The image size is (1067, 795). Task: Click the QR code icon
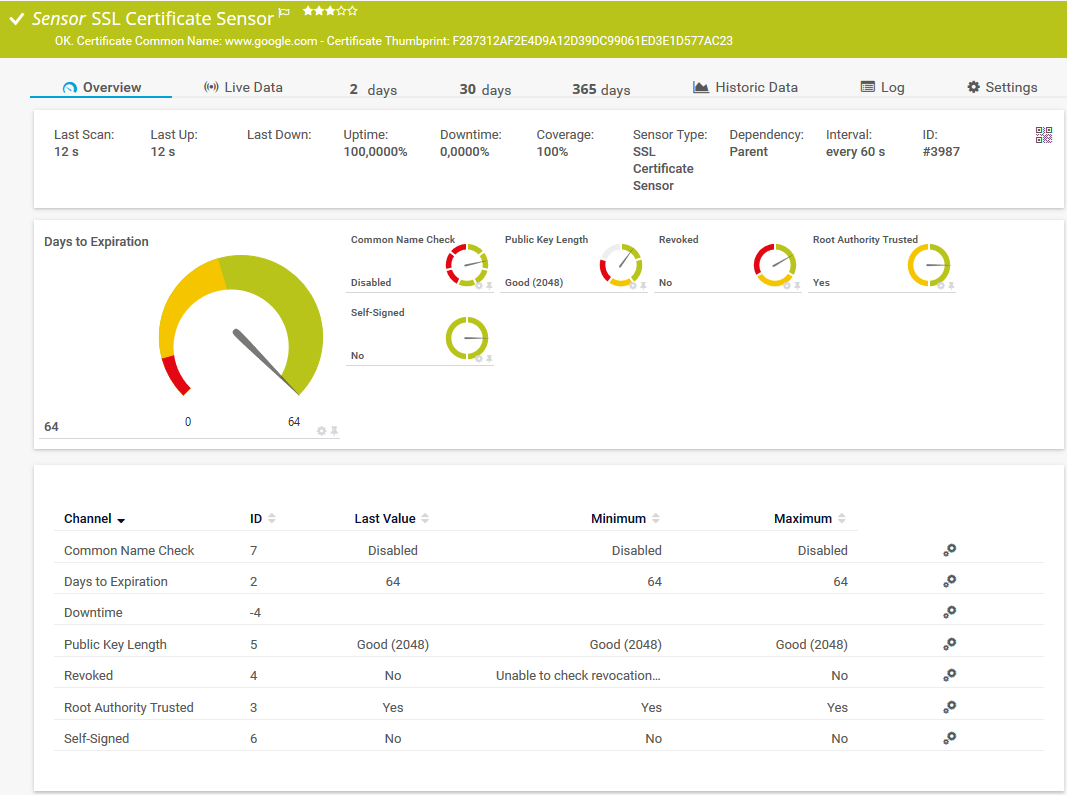[x=1044, y=135]
